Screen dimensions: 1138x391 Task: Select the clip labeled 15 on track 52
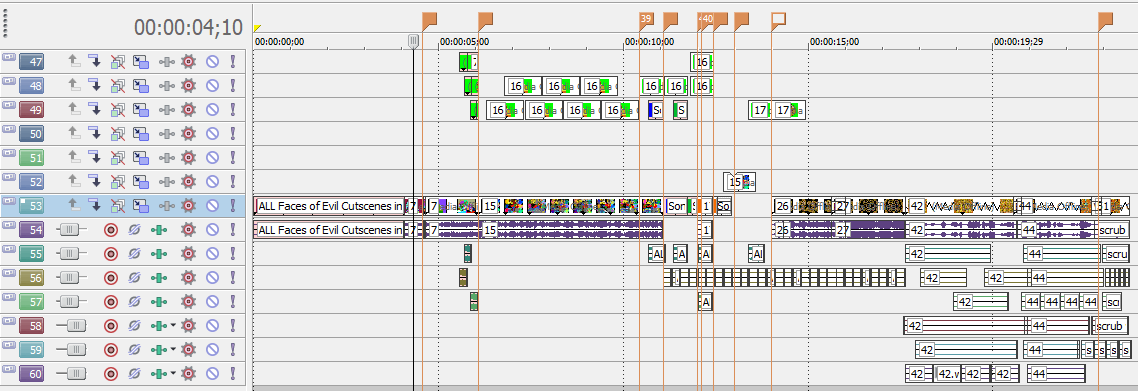pos(740,182)
